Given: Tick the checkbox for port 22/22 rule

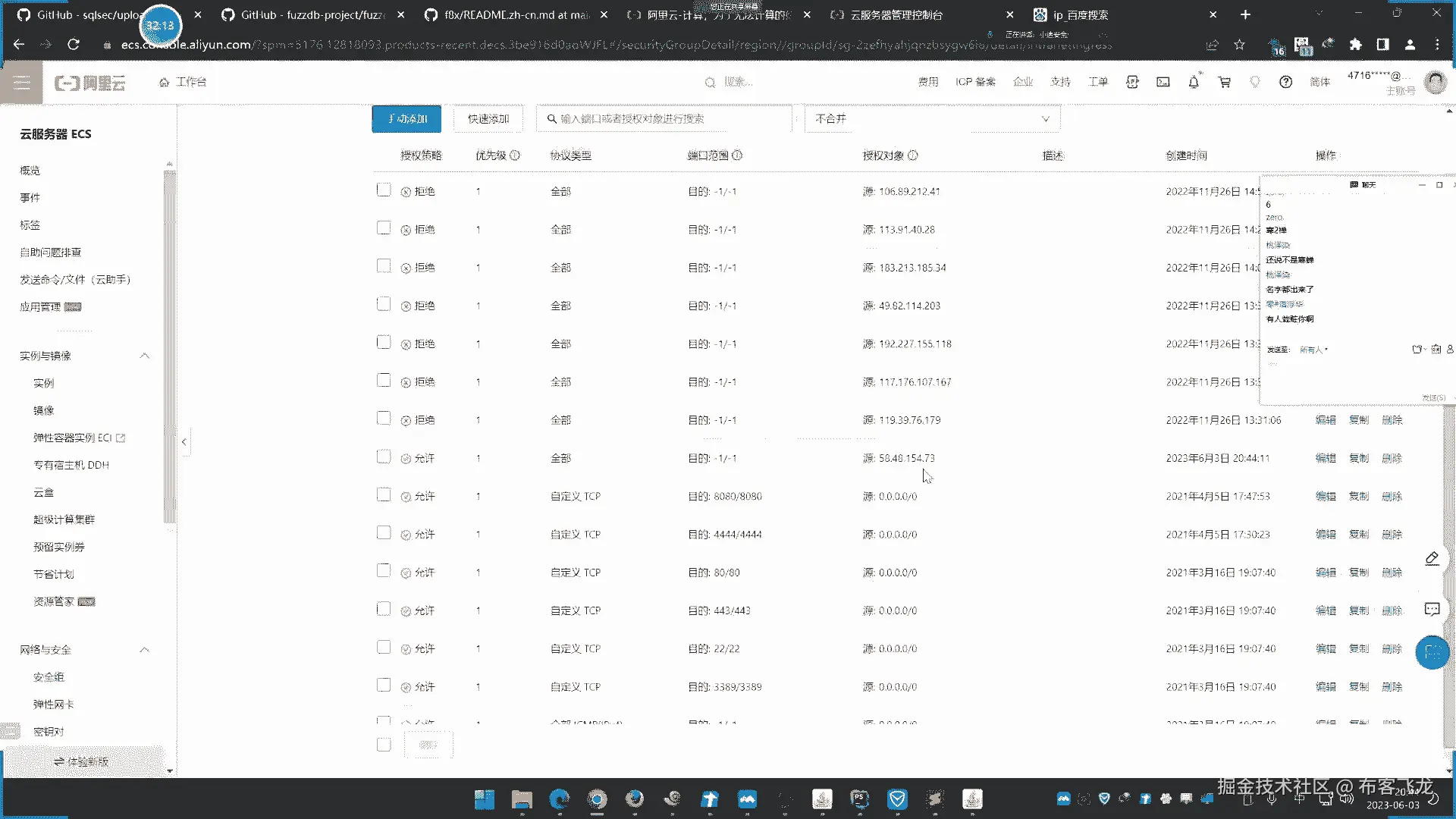Looking at the screenshot, I should coord(384,648).
